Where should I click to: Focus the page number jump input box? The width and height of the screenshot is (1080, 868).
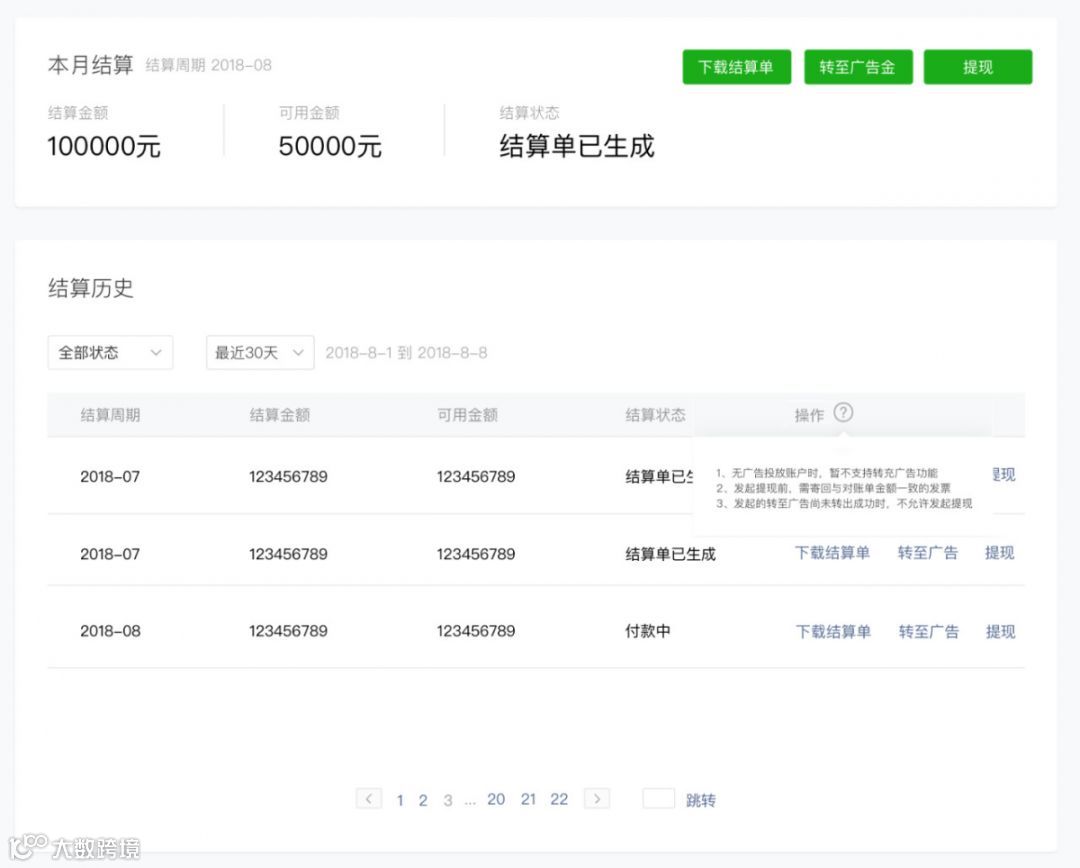click(658, 798)
